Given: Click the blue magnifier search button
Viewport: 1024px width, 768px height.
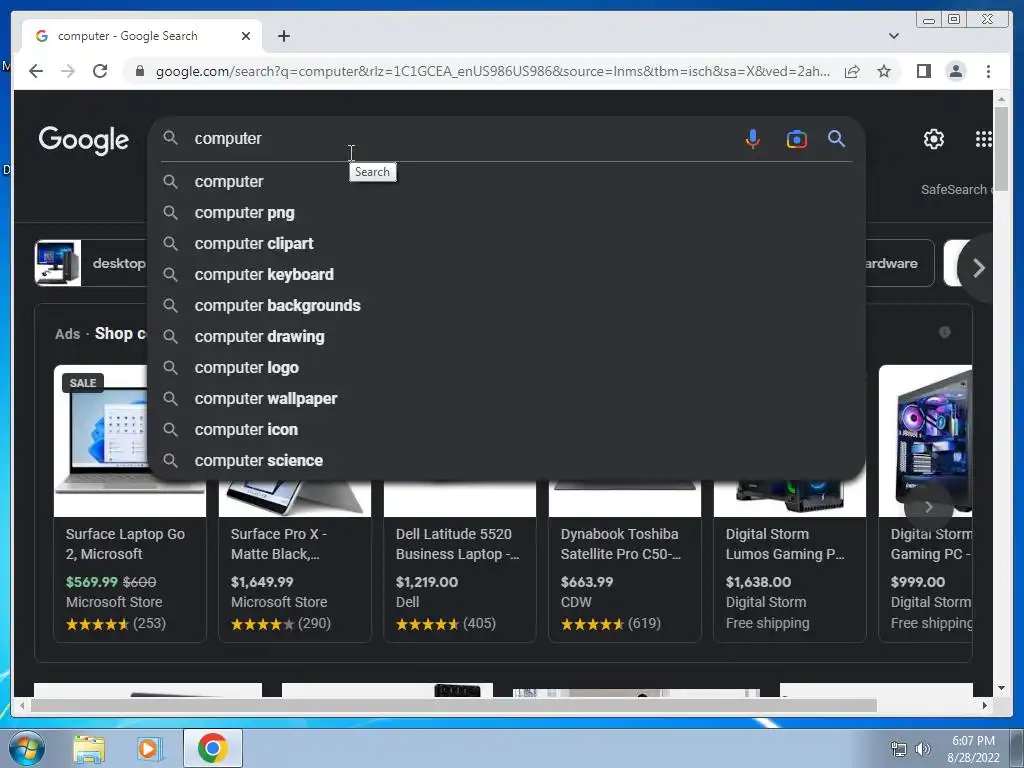Looking at the screenshot, I should (837, 138).
